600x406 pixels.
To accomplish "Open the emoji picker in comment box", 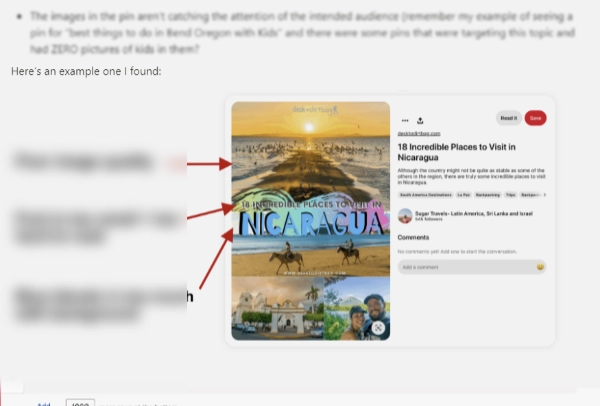I will (540, 267).
